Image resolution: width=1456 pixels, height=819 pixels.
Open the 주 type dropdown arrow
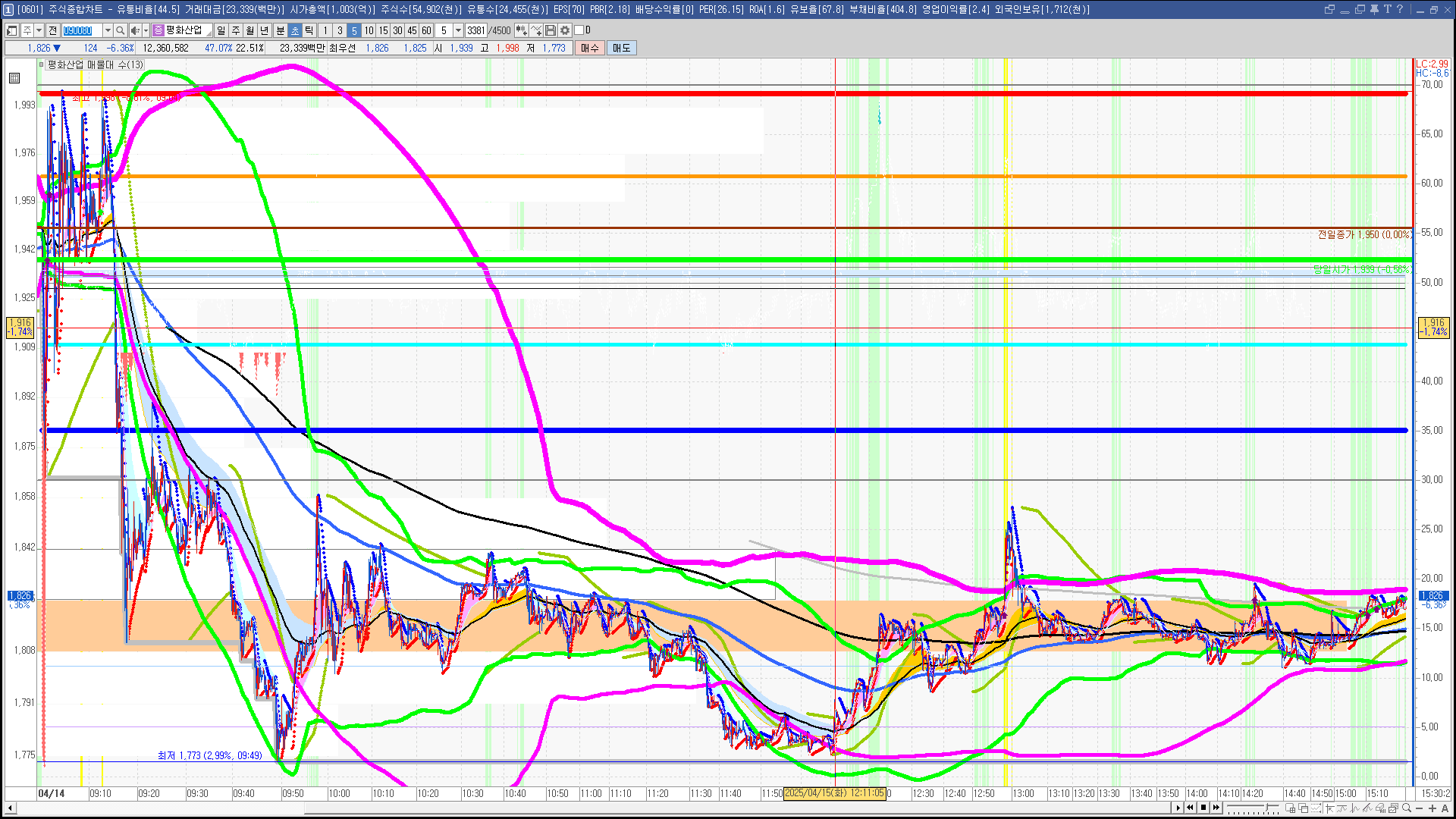coord(39,30)
